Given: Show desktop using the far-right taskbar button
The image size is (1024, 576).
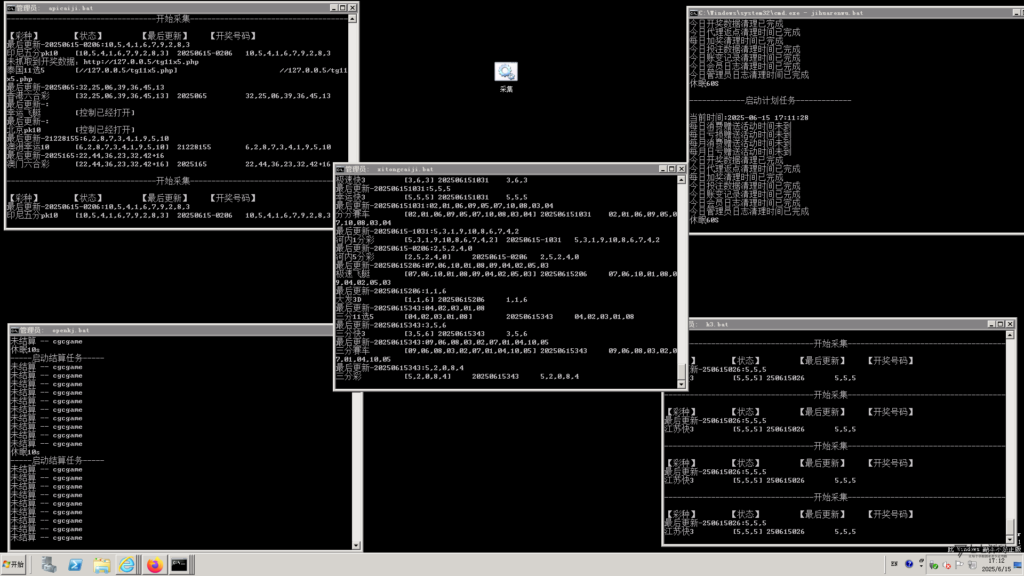Looking at the screenshot, I should [1017, 565].
